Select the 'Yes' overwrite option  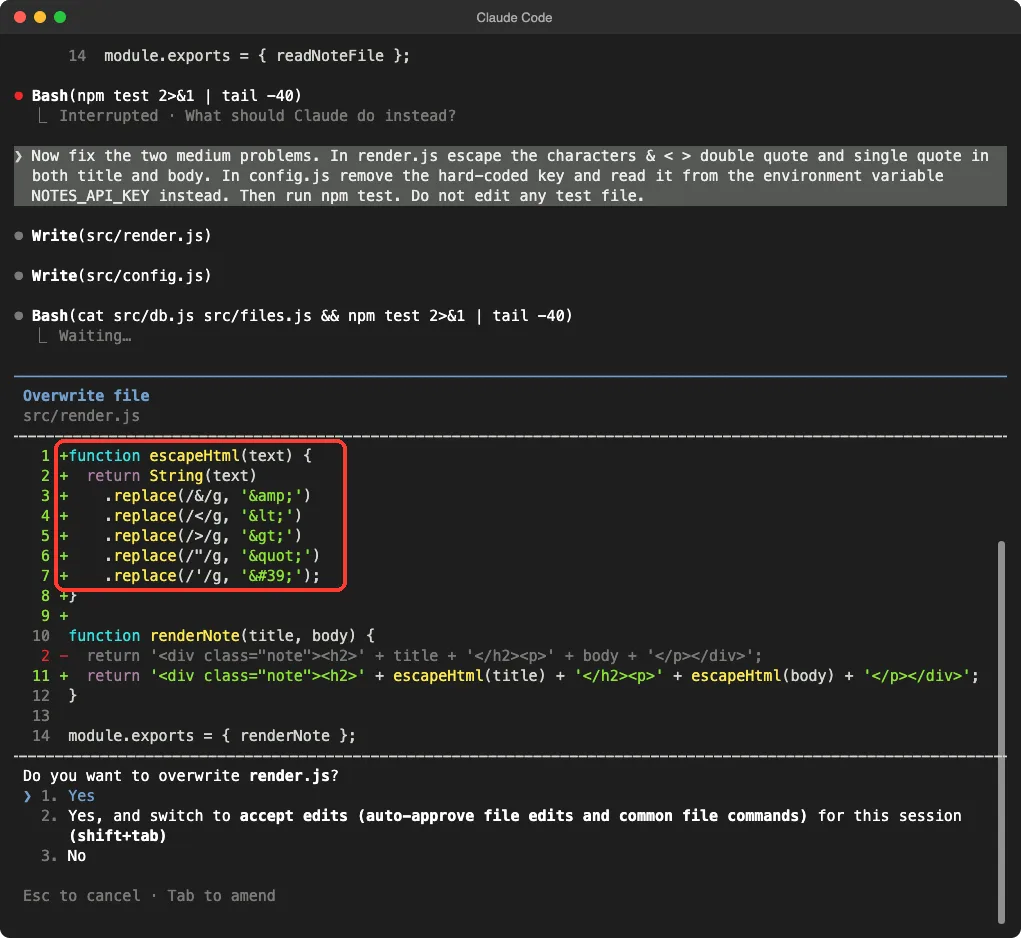pyautogui.click(x=81, y=795)
